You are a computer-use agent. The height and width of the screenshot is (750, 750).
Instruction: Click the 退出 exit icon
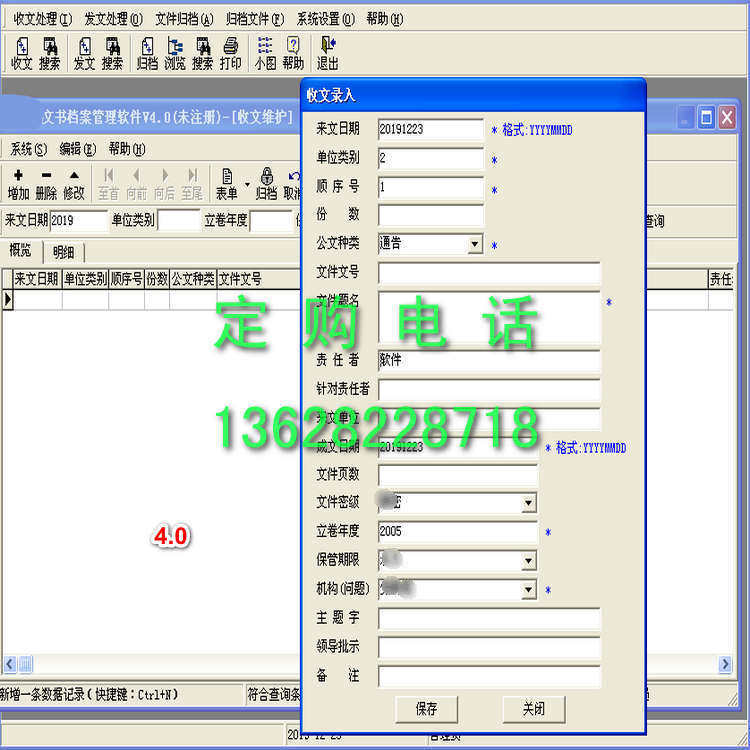[328, 54]
